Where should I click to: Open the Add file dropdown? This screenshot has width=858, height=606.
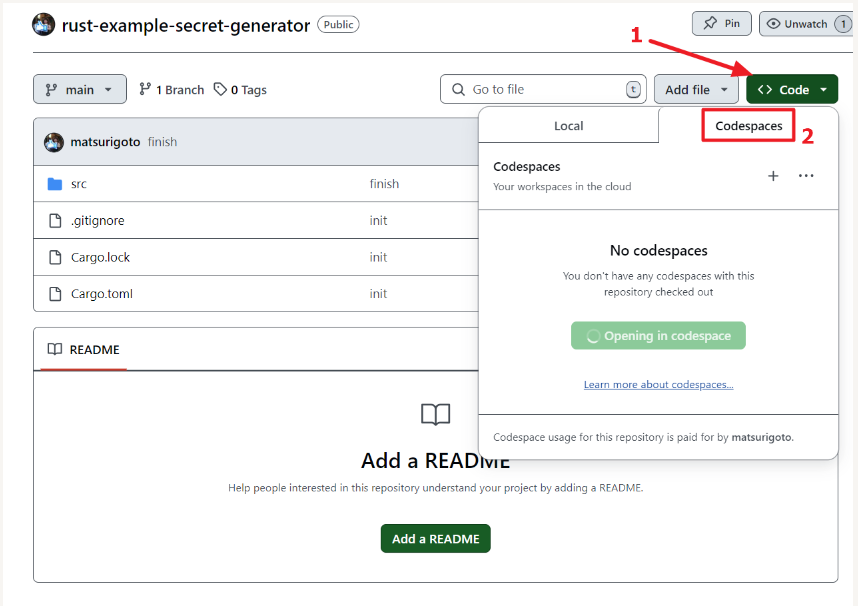point(696,89)
